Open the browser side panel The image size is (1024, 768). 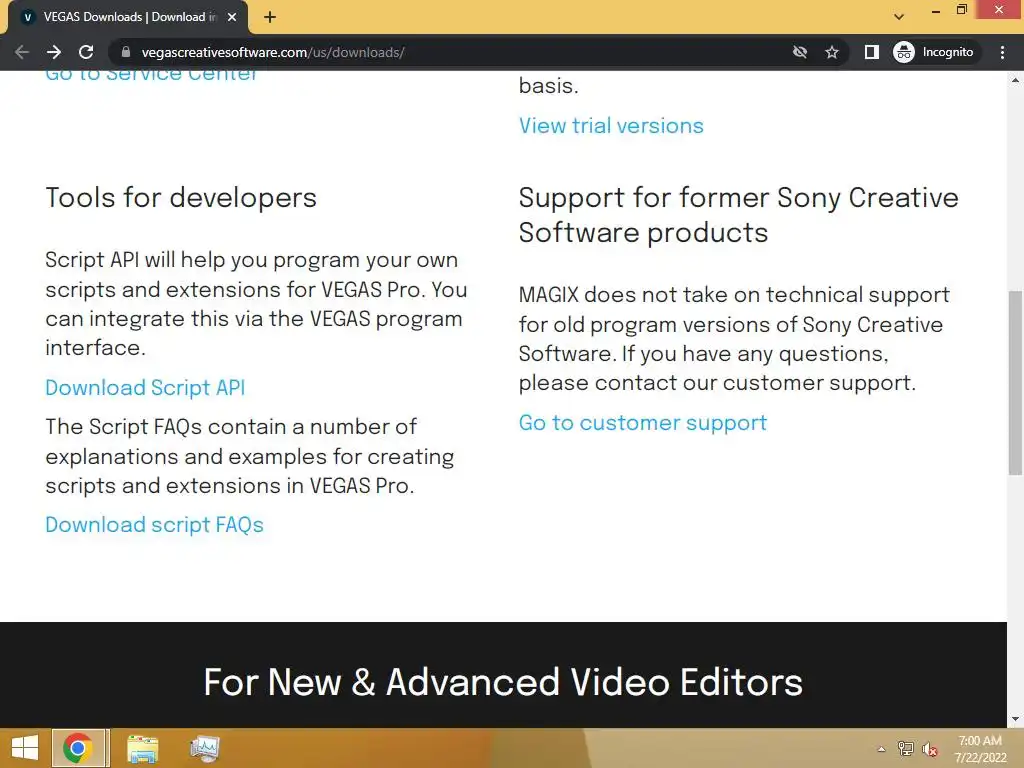pos(871,52)
